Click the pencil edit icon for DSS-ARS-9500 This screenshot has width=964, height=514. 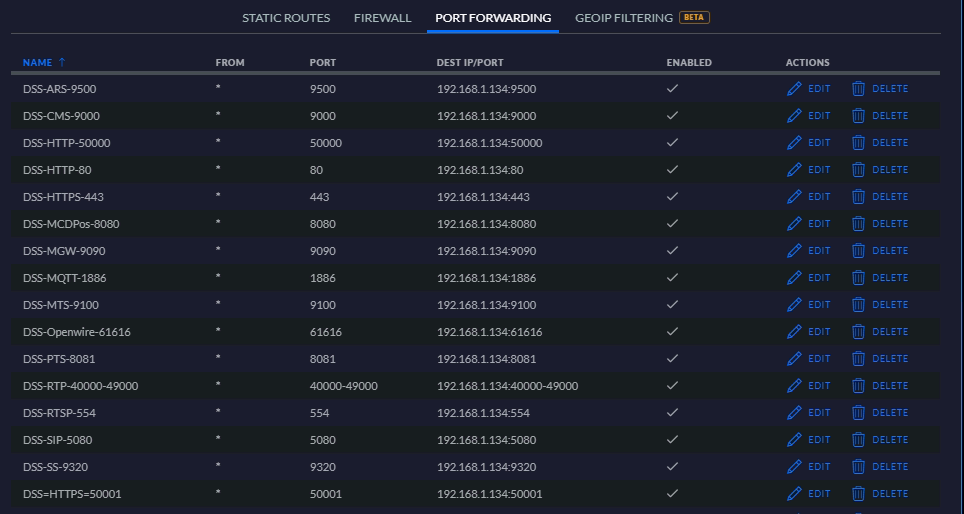pyautogui.click(x=795, y=89)
